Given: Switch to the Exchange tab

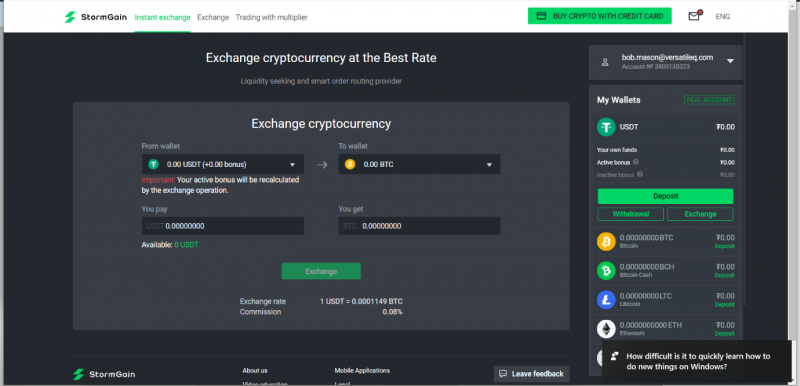Looking at the screenshot, I should click(213, 17).
